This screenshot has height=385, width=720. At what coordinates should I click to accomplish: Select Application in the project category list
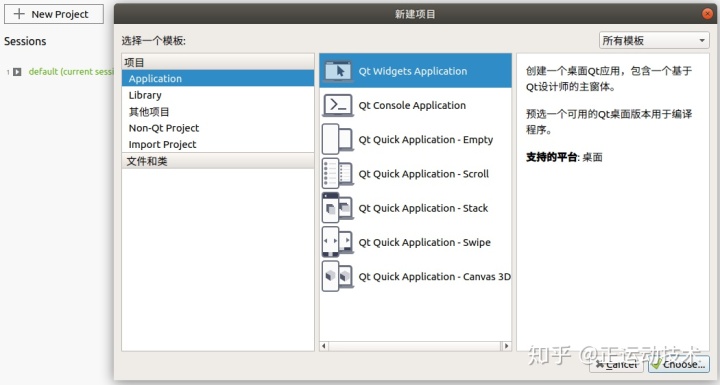tap(218, 78)
